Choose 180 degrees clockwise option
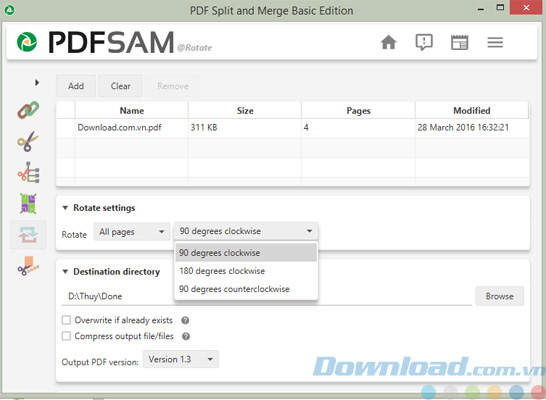The width and height of the screenshot is (546, 400). pos(246,271)
